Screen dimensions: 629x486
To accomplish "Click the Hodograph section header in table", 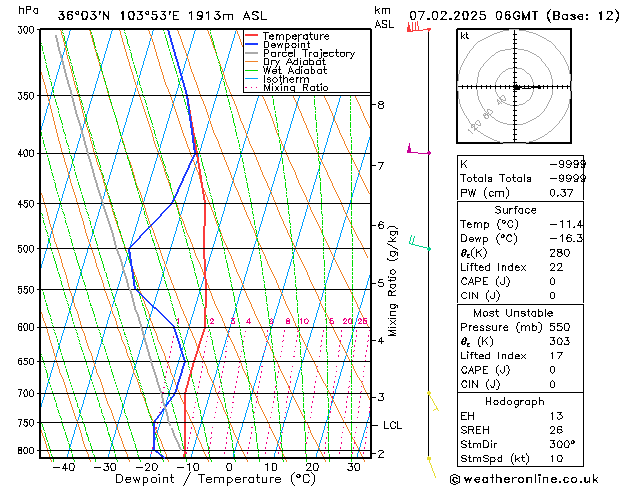I will (515, 401).
